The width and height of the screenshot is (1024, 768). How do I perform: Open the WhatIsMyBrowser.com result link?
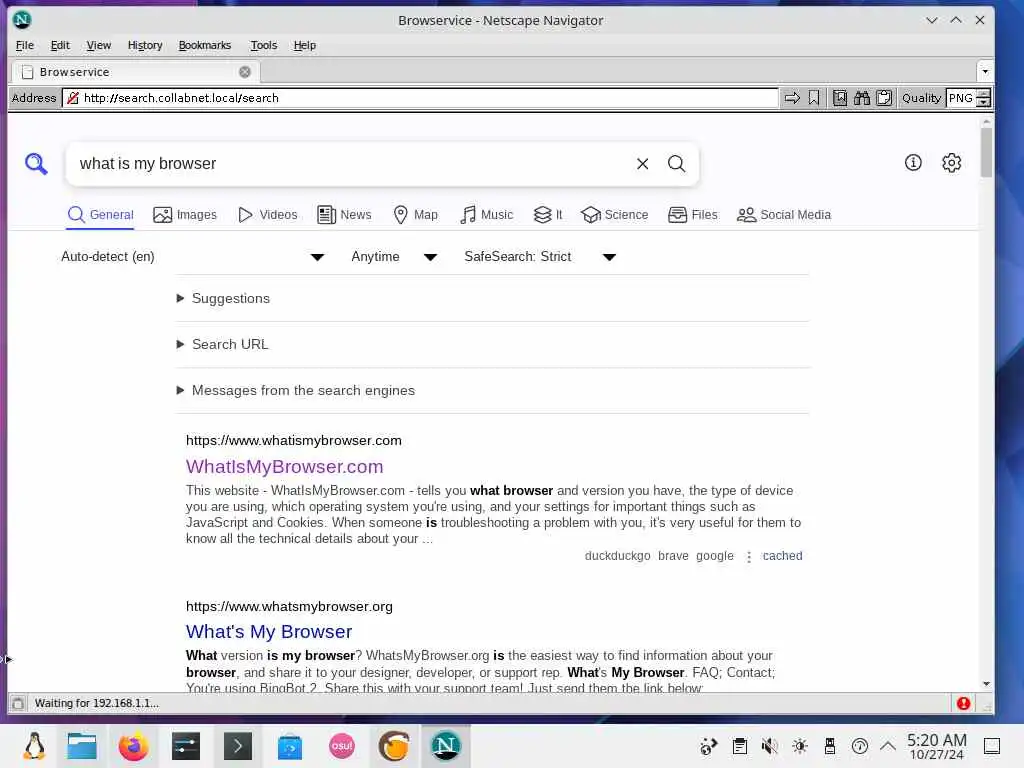pyautogui.click(x=285, y=467)
